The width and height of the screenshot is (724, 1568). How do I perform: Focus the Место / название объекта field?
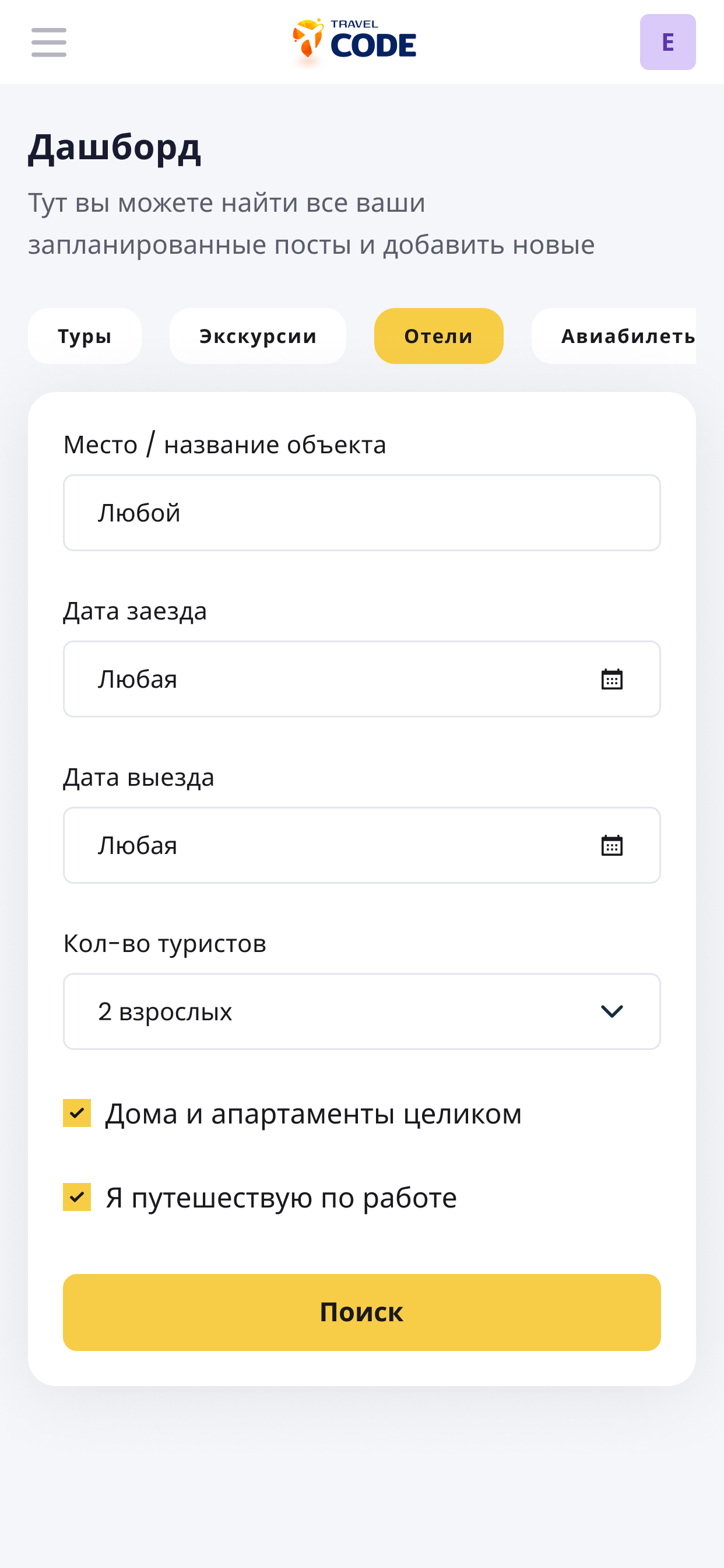pyautogui.click(x=362, y=513)
